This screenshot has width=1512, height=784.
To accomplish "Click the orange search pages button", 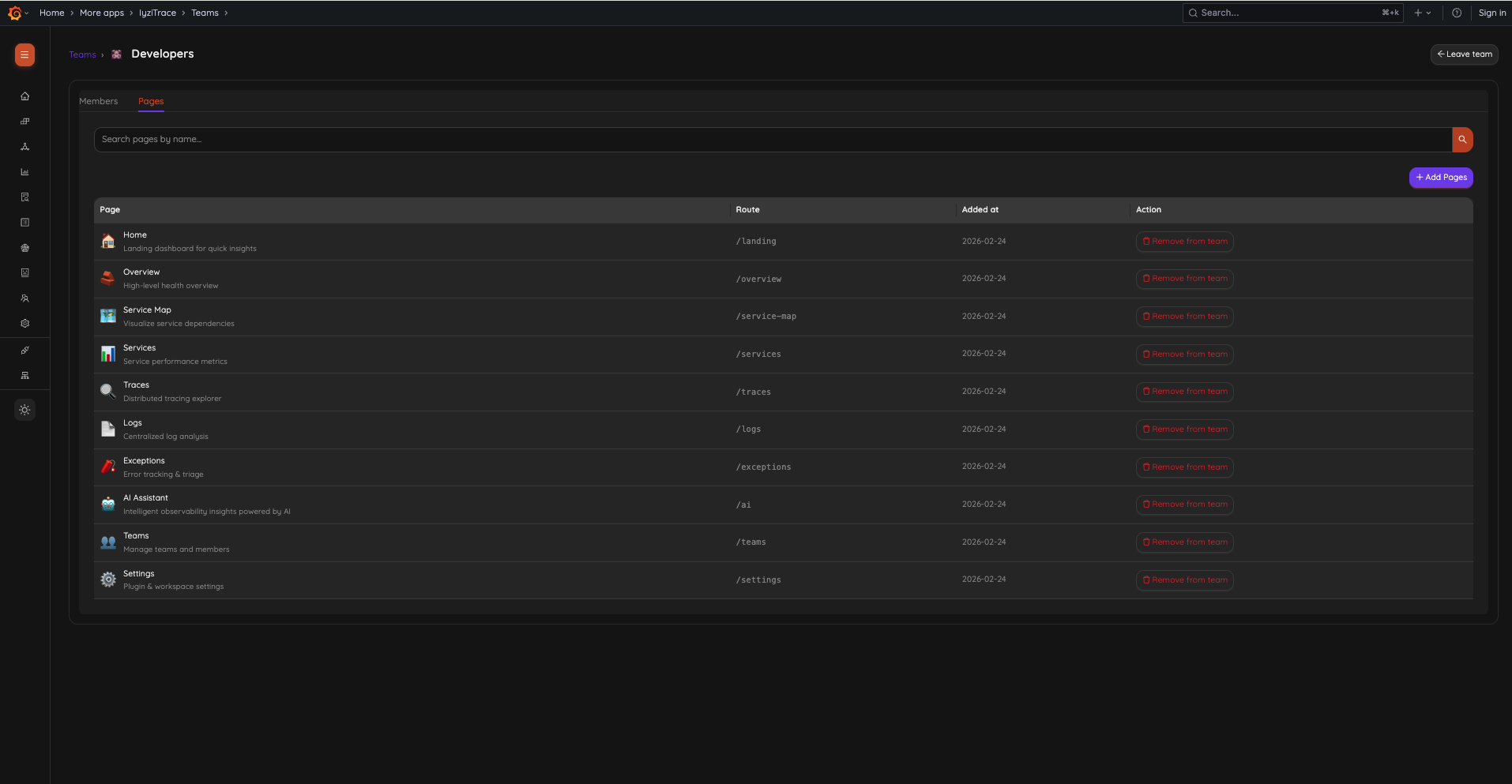I will (1462, 140).
